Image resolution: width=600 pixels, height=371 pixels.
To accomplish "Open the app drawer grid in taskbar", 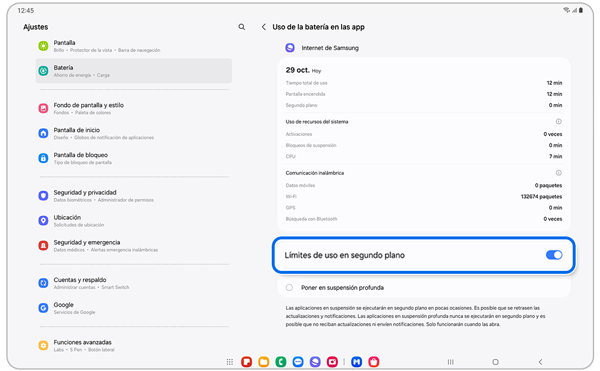I will 230,362.
